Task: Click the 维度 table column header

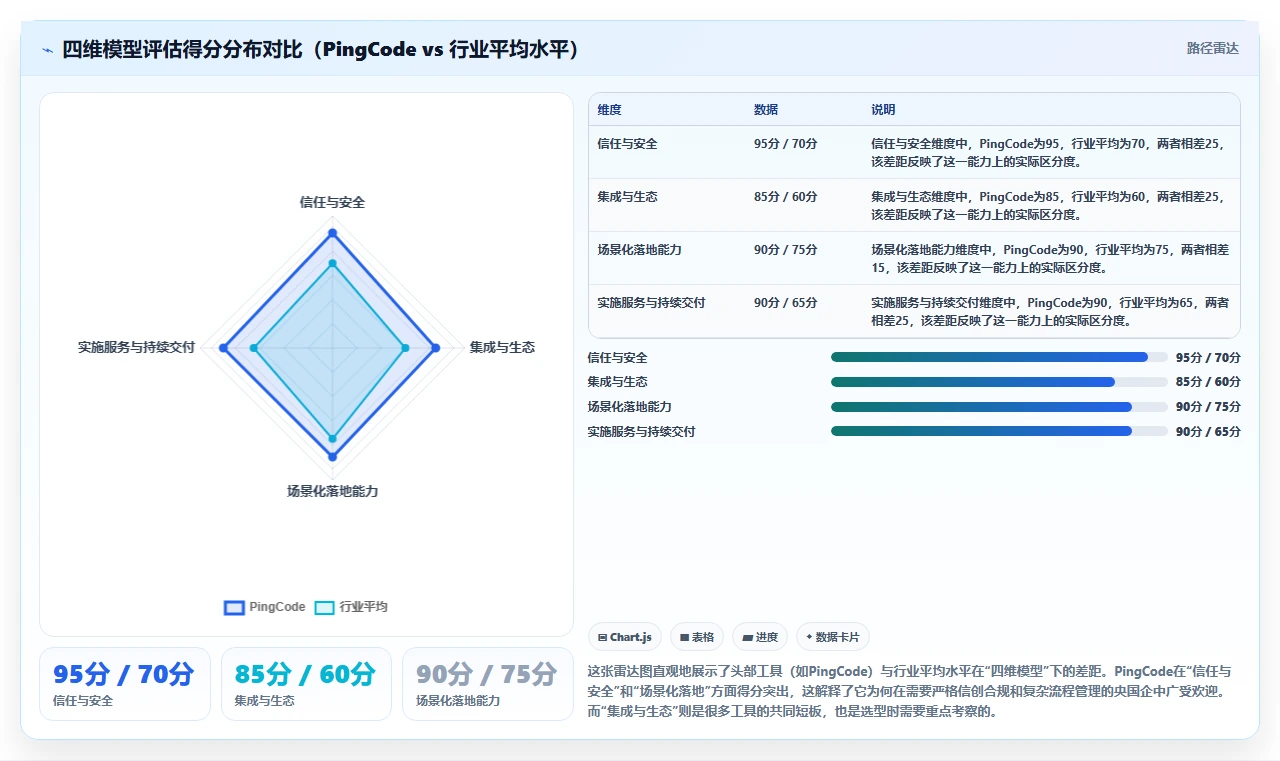Action: coord(609,110)
